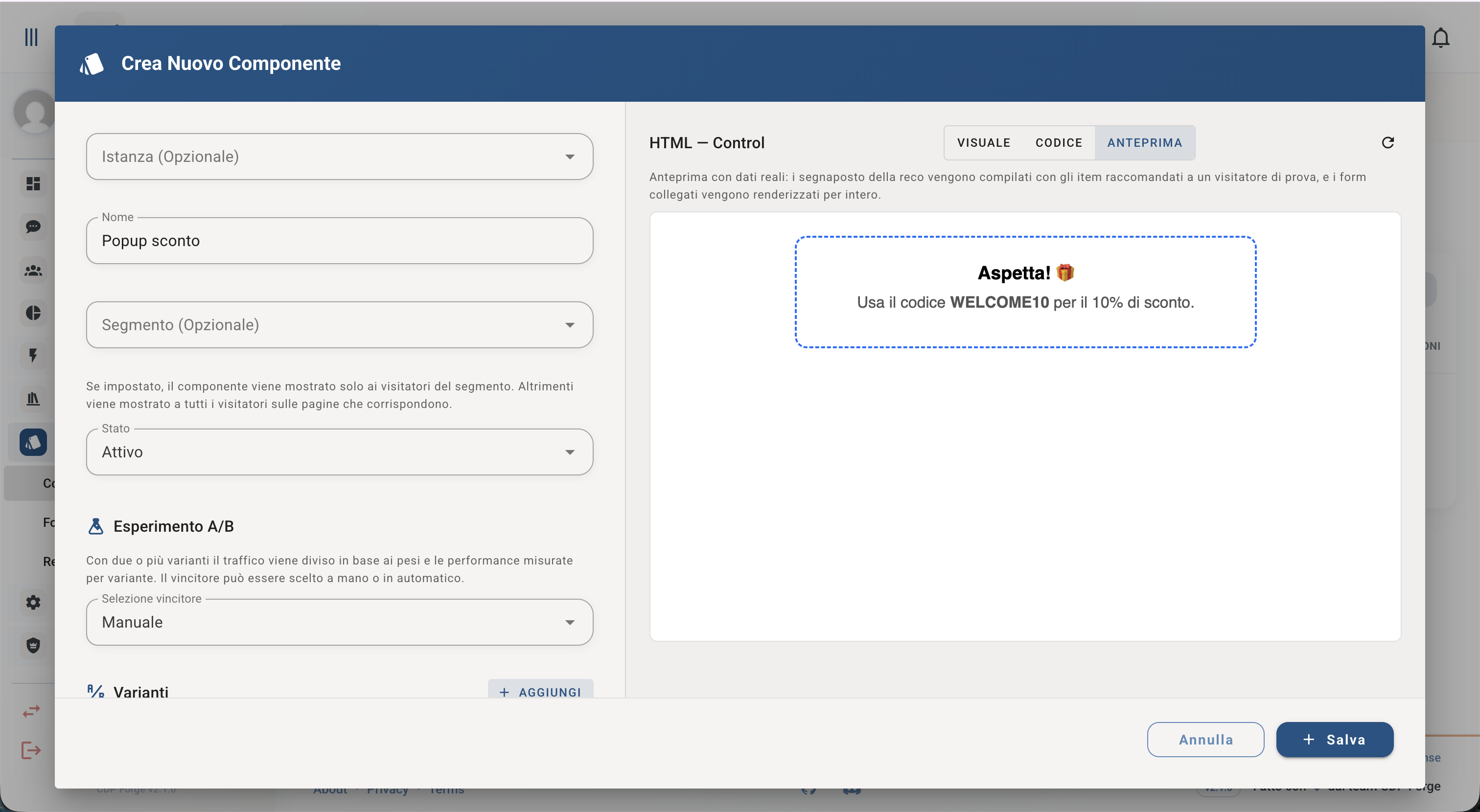Open the shield sidebar icon
Image resolution: width=1480 pixels, height=812 pixels.
33,646
